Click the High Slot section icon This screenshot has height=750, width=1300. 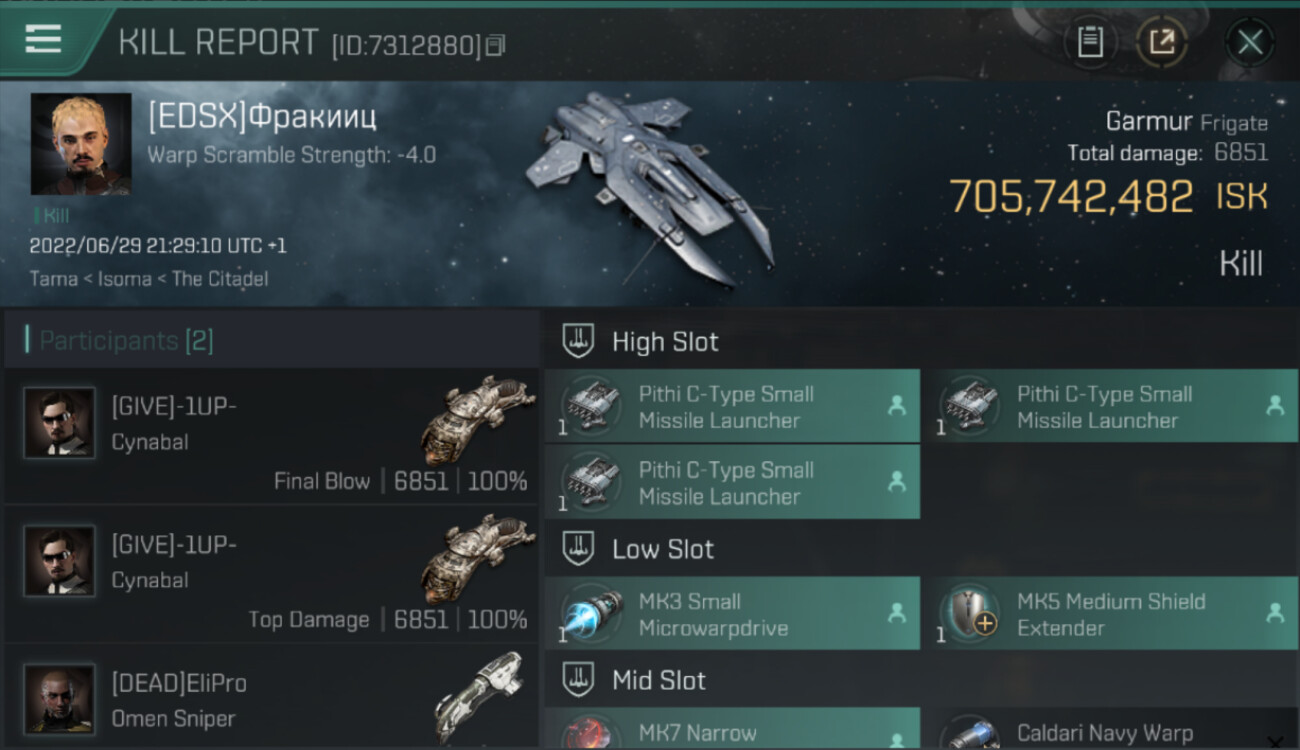pos(579,342)
